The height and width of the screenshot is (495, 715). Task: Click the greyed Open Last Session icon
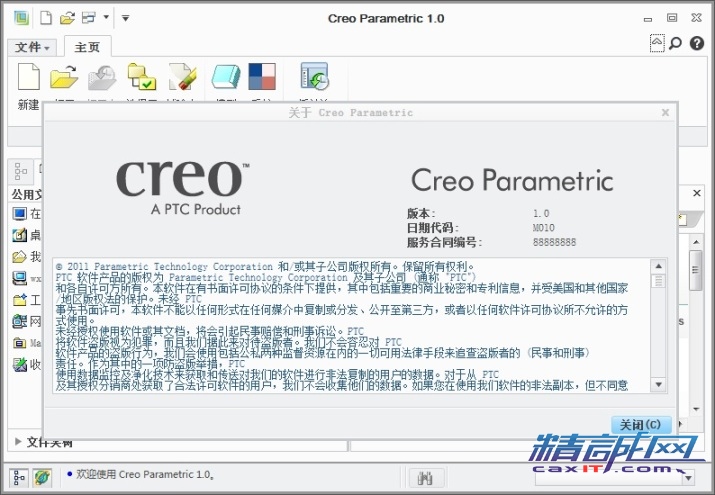pos(102,77)
